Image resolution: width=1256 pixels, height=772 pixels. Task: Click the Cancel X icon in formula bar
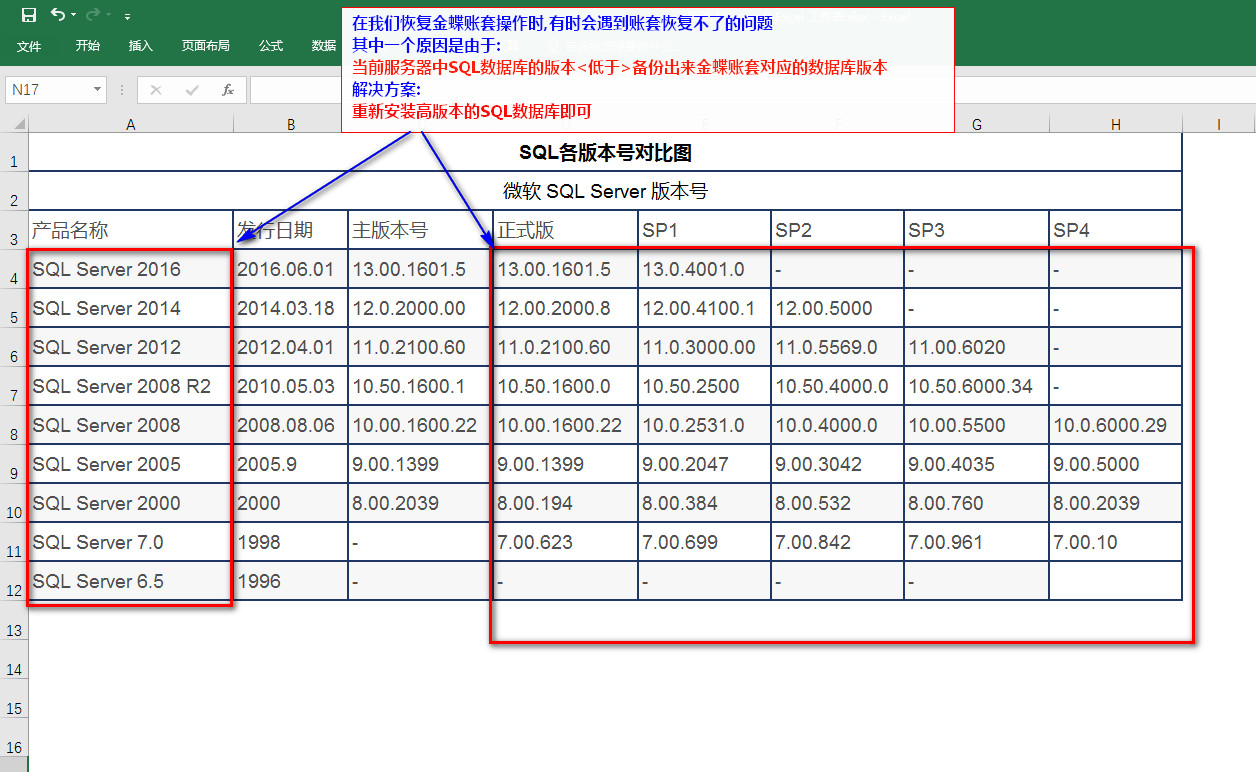155,90
